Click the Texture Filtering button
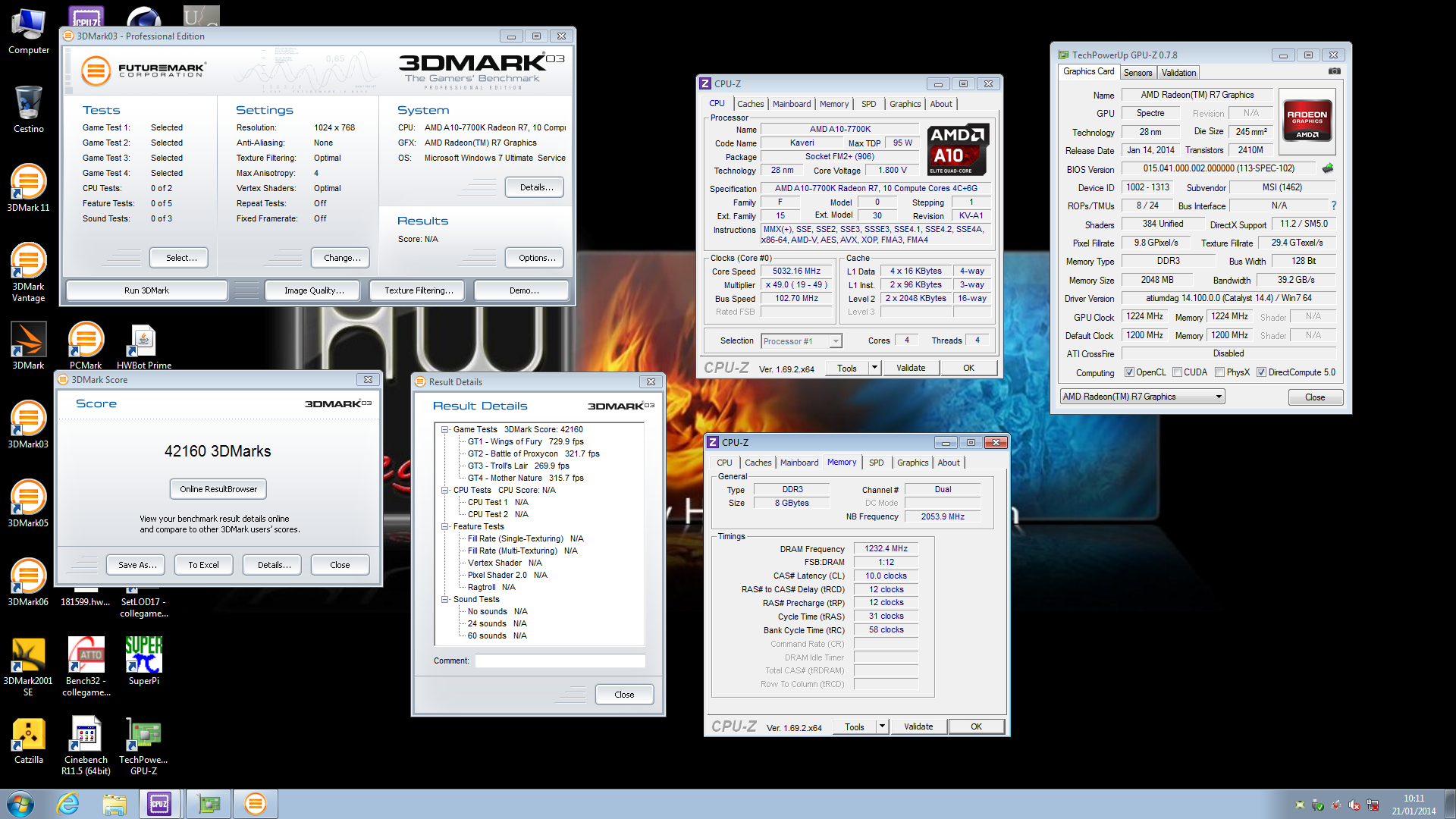1456x819 pixels. (419, 290)
